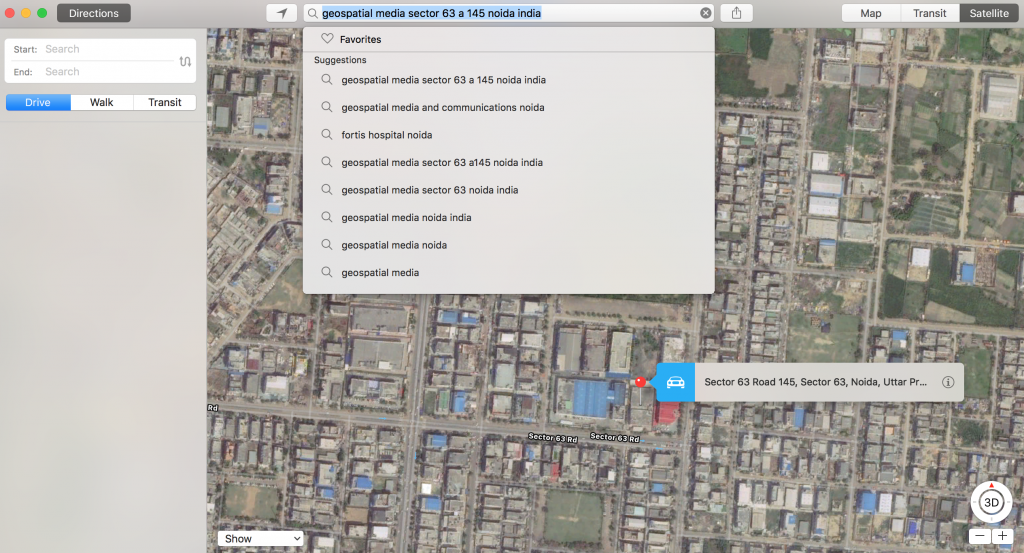Select suggestion 'geospatial media sector 63 a 145 noida india'

508,80
